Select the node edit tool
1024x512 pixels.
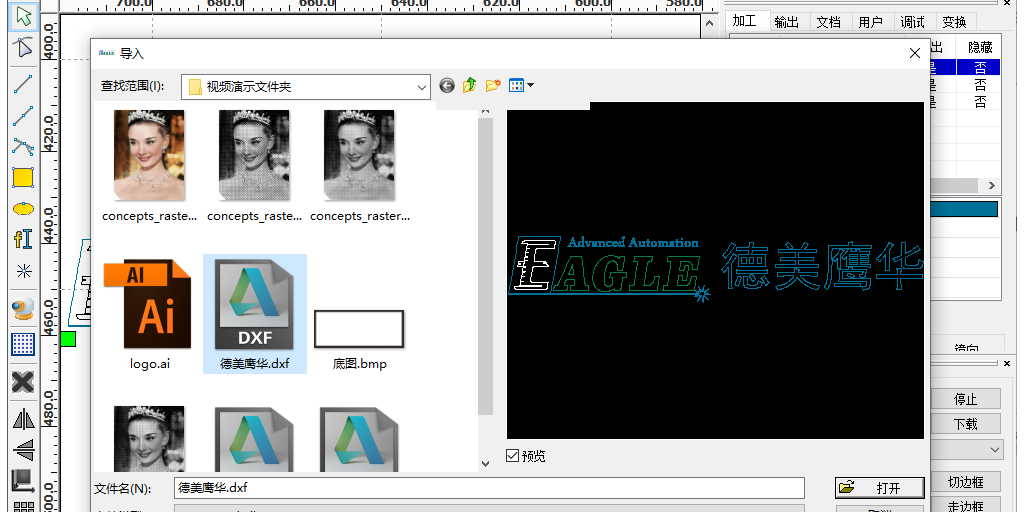[x=24, y=49]
